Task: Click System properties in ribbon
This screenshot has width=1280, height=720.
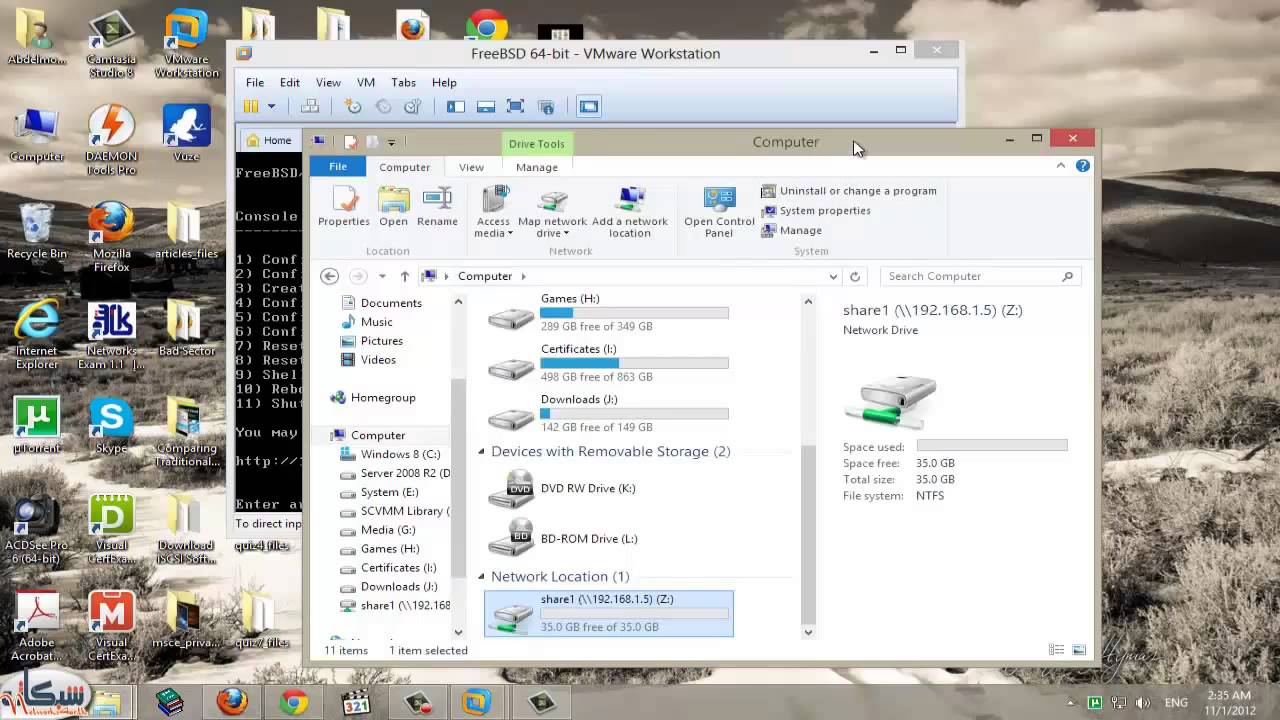Action: coord(816,211)
